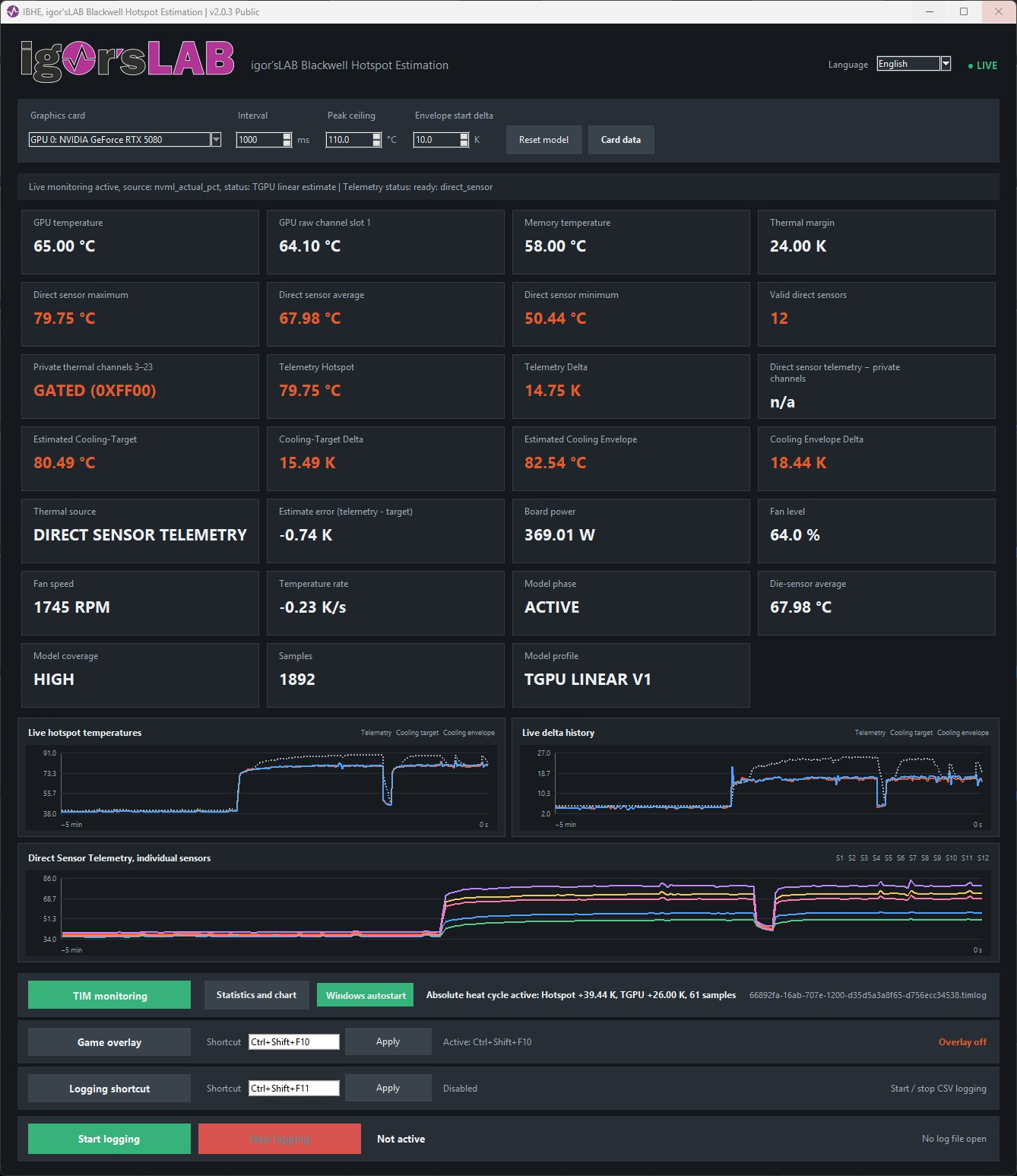1017x1176 pixels.
Task: Click the S12 sensor legend label
Action: 983,858
